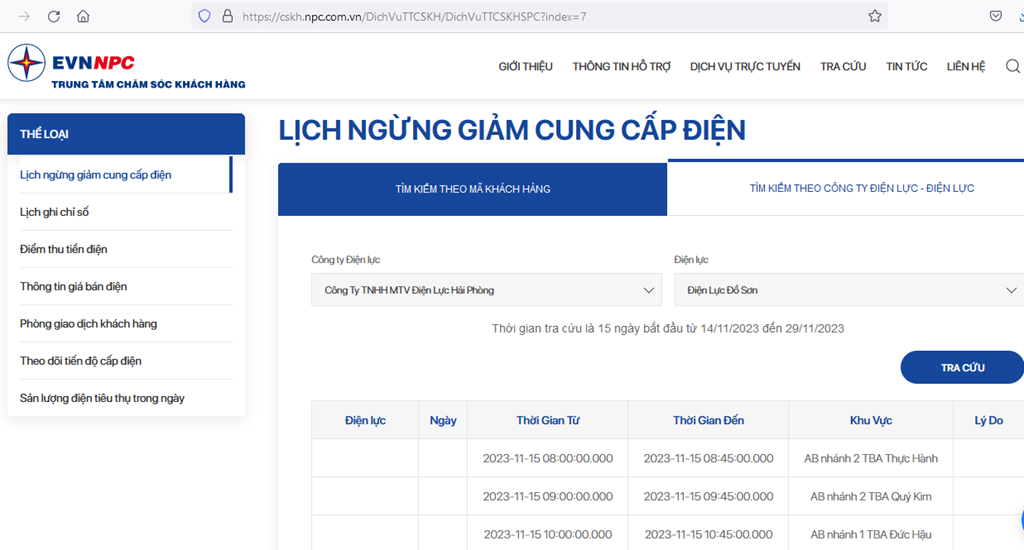Open the TIN TỨC menu
The image size is (1024, 550).
[906, 66]
